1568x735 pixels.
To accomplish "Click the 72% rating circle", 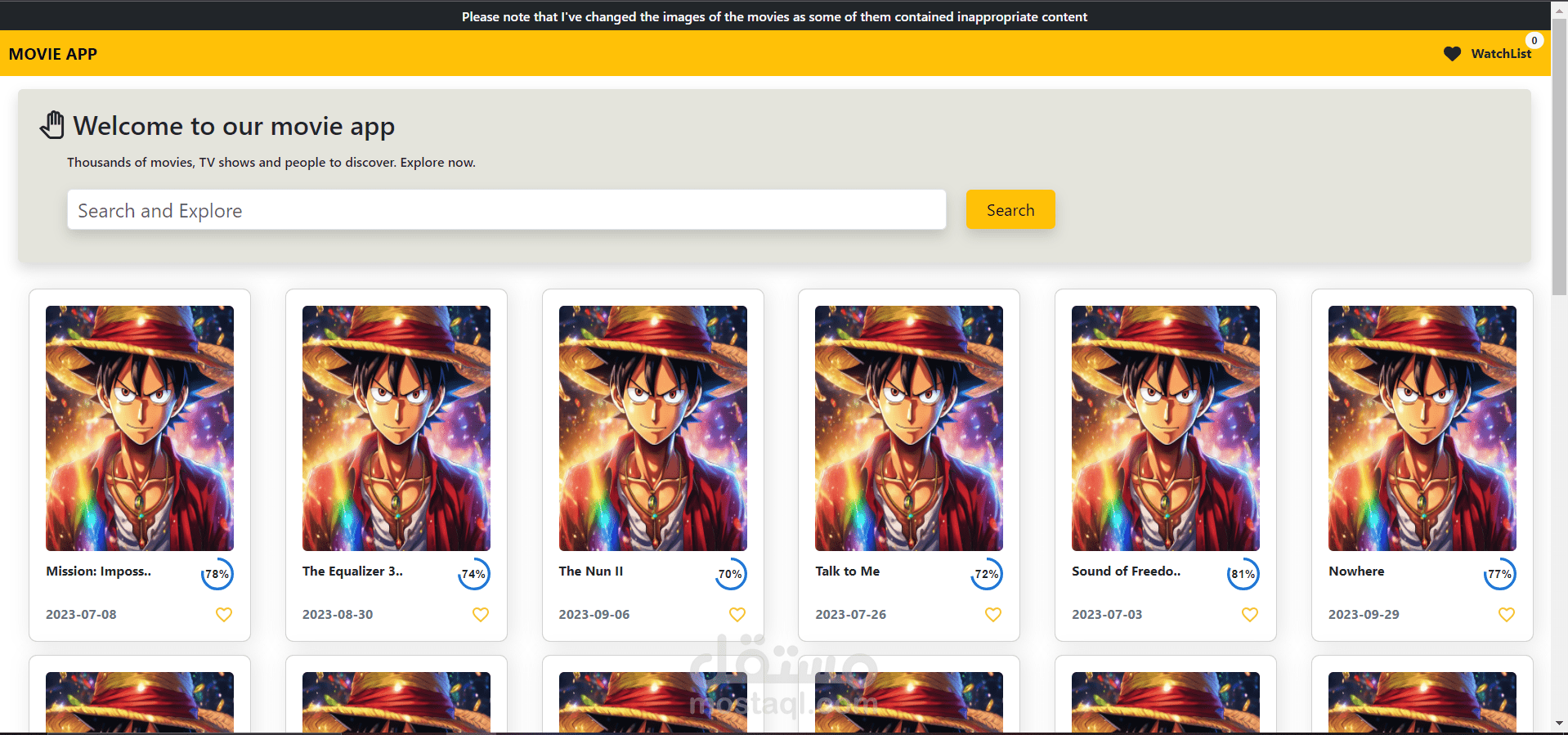I will pyautogui.click(x=987, y=574).
